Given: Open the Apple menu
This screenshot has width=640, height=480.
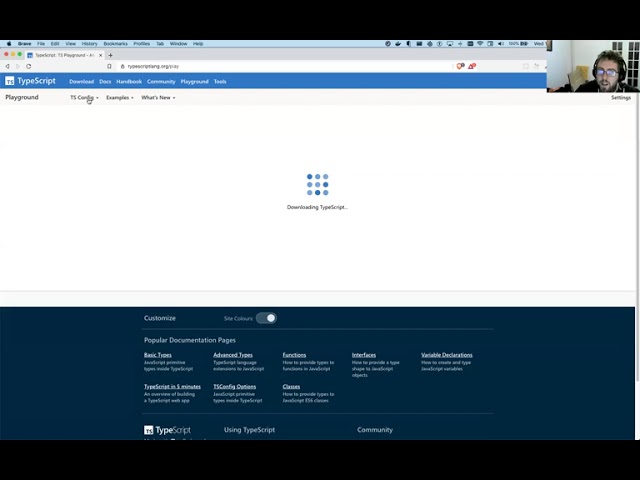Looking at the screenshot, I should click(9, 44).
